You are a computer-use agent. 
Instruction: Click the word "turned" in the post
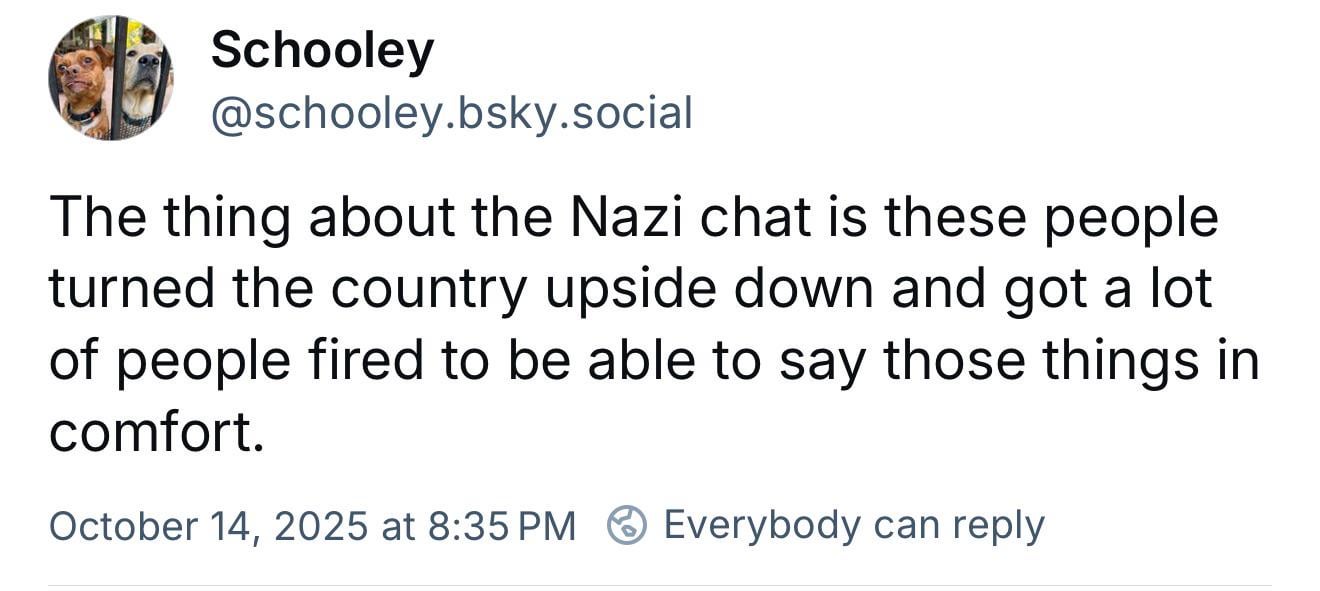pyautogui.click(x=131, y=289)
